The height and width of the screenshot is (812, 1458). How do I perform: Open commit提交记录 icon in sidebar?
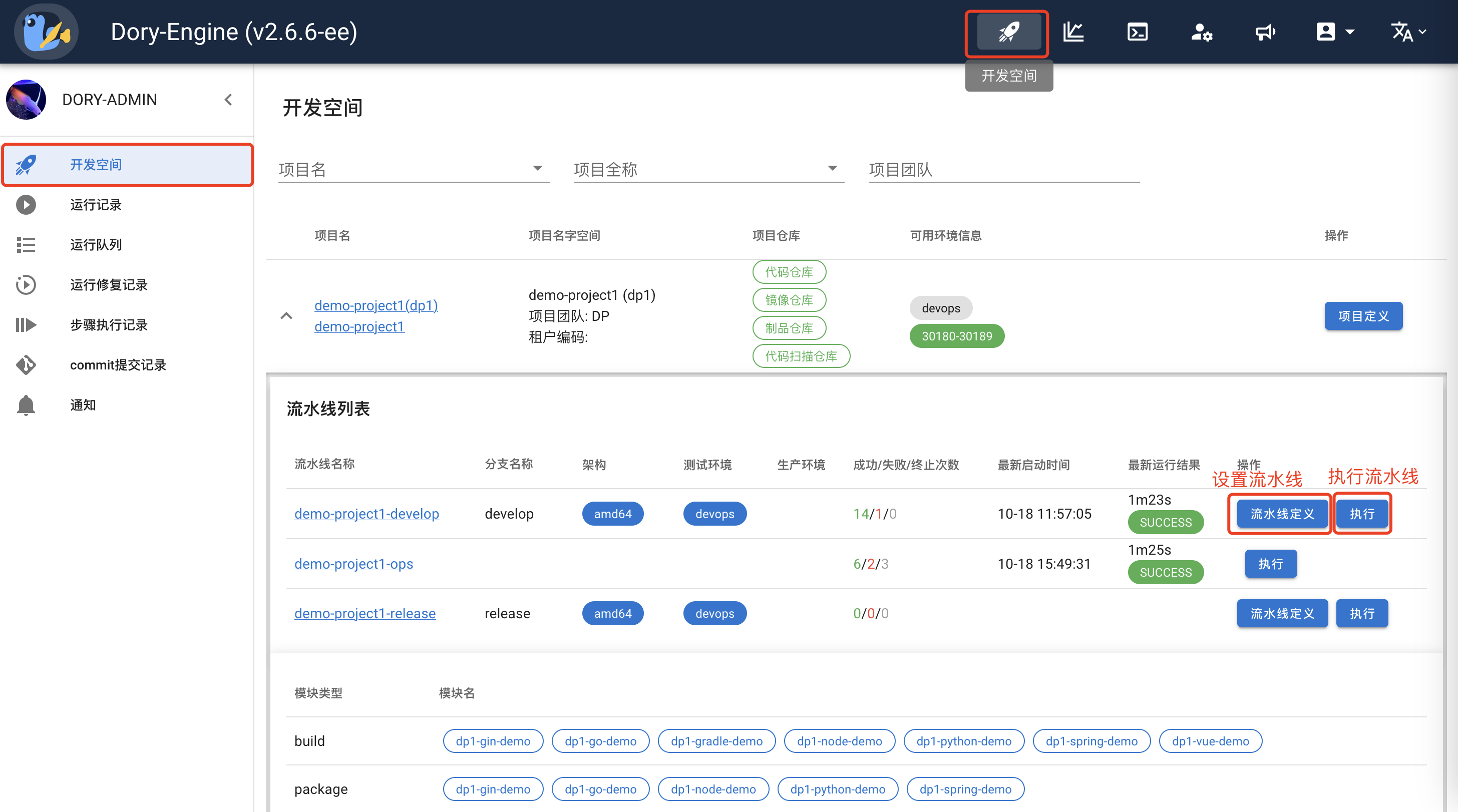tap(26, 365)
